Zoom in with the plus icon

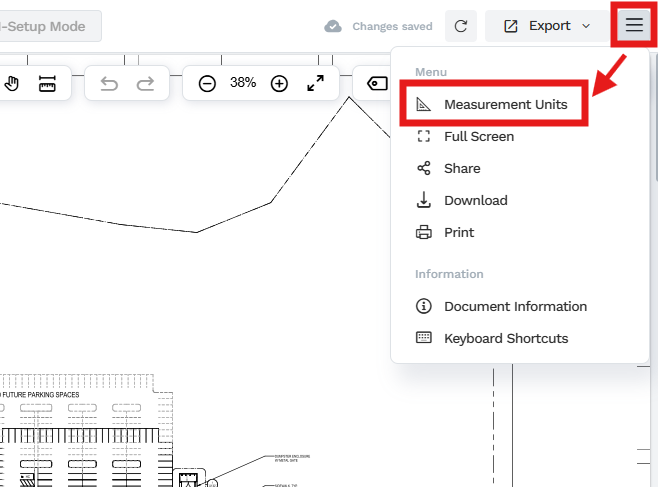tap(279, 83)
